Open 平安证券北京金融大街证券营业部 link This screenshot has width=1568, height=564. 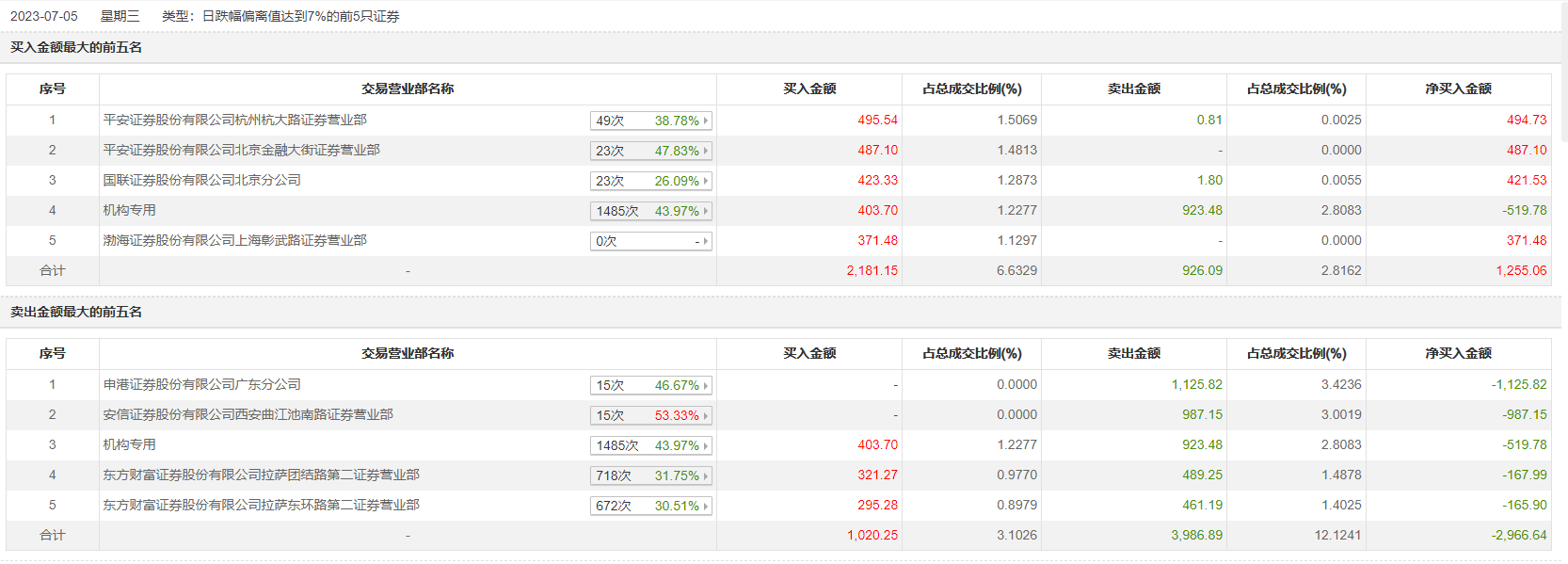click(241, 150)
